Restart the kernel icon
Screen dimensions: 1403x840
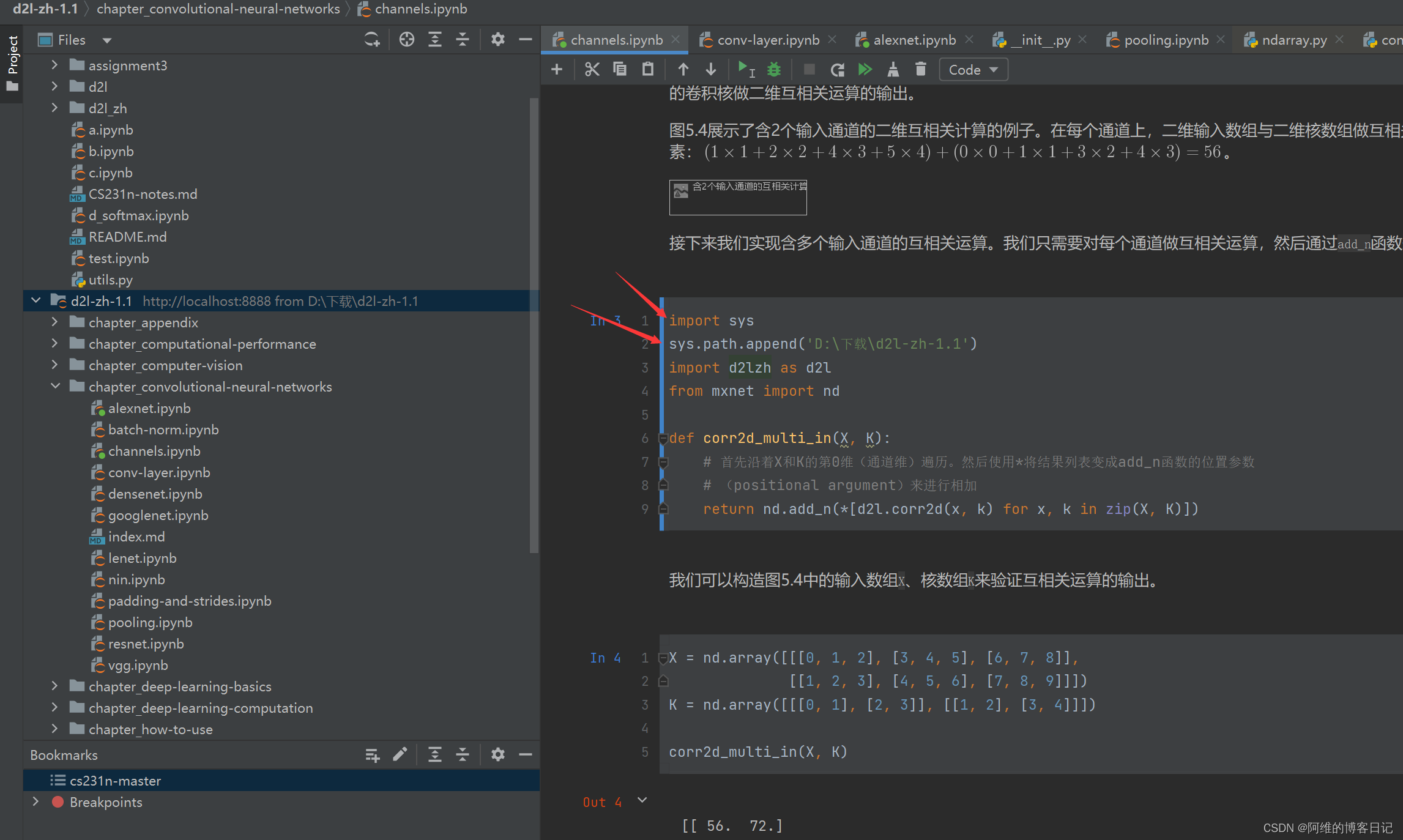click(x=837, y=70)
